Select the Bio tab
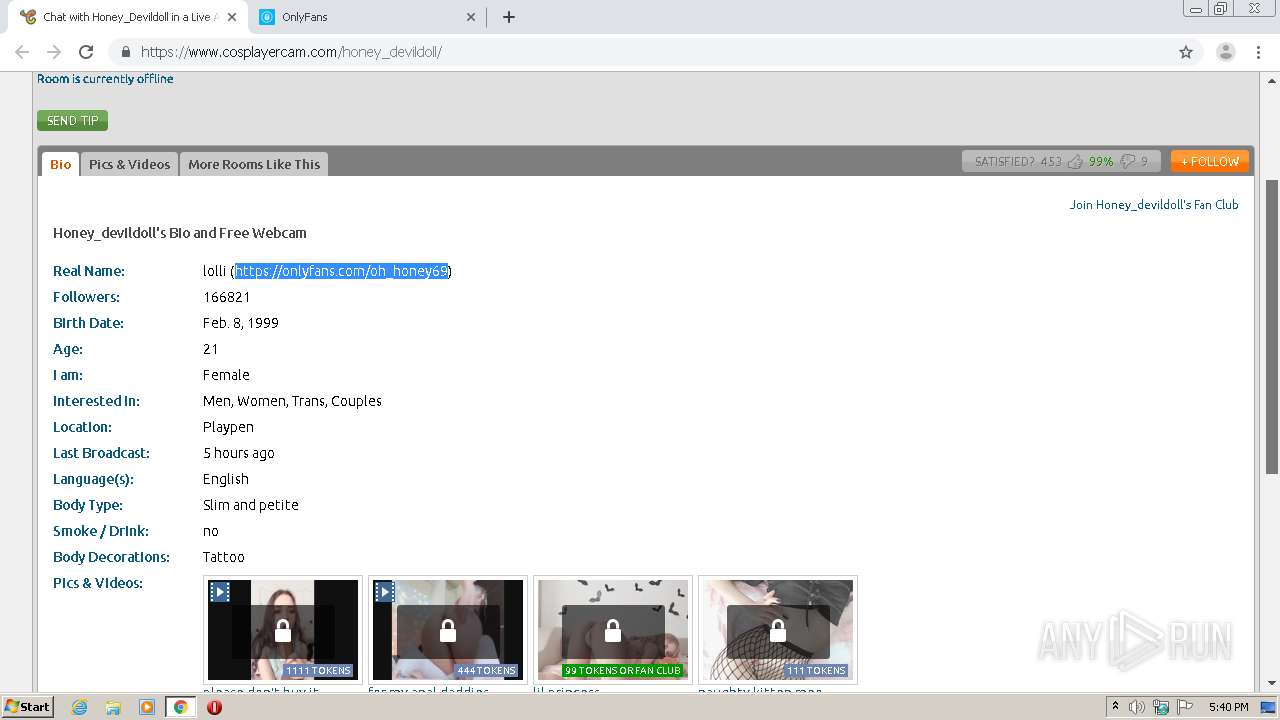The height and width of the screenshot is (720, 1280). [60, 164]
